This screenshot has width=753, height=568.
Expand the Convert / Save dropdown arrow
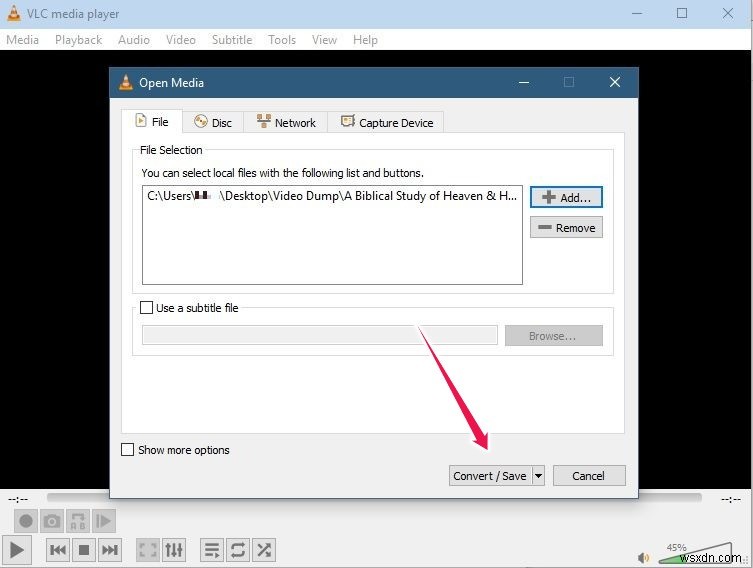538,476
